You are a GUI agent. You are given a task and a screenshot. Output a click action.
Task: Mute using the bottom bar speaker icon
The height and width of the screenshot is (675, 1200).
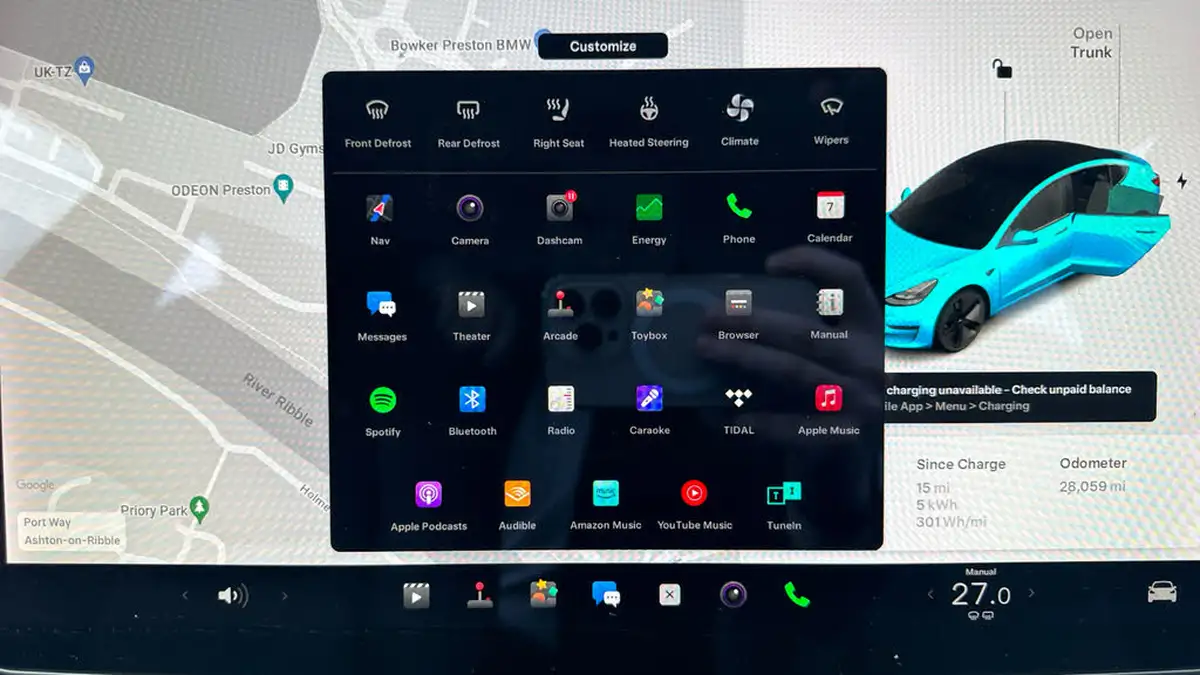[x=232, y=596]
